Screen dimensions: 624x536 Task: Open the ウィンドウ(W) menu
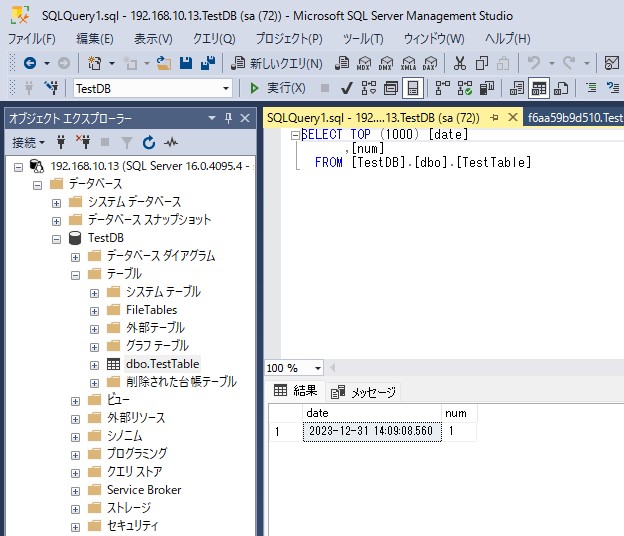tap(434, 39)
